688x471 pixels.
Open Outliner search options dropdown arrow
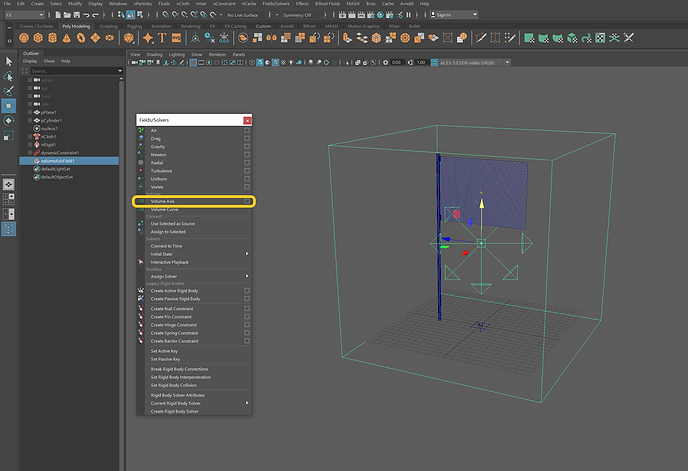click(120, 71)
